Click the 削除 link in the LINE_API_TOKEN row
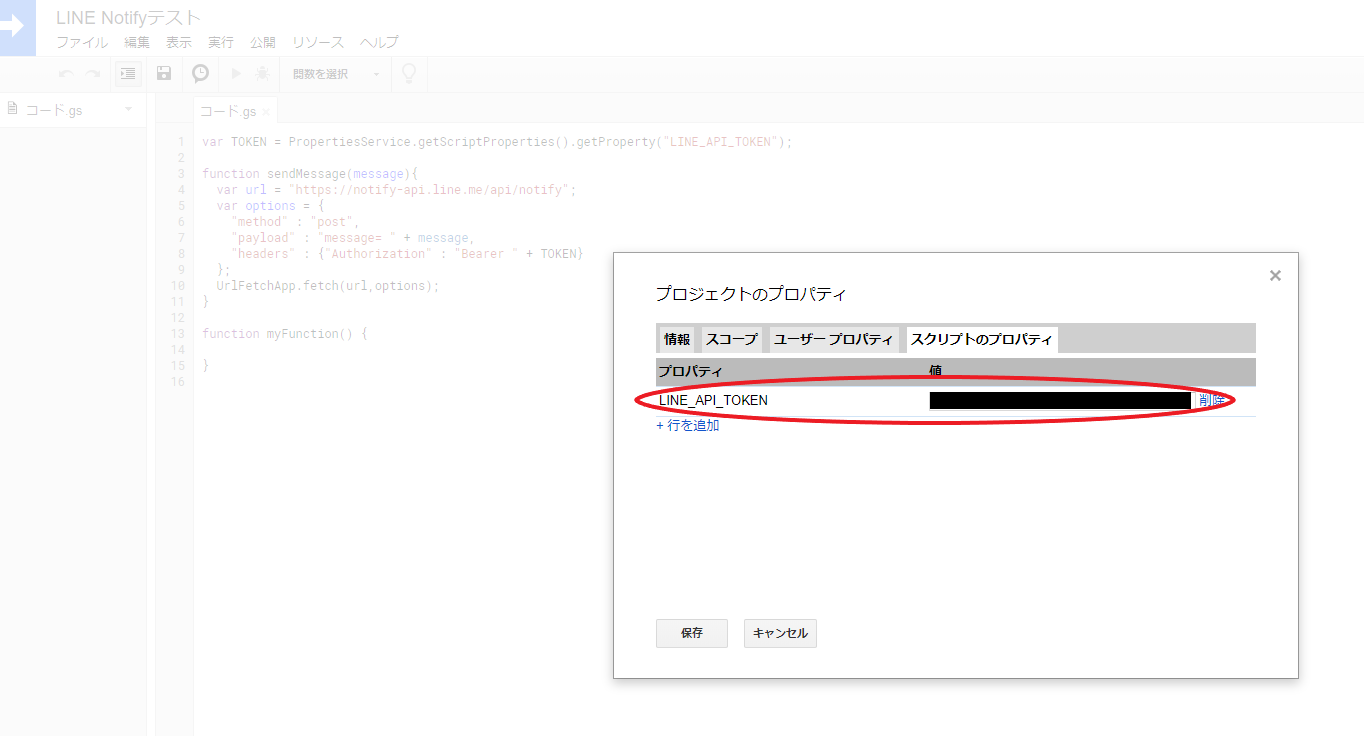This screenshot has width=1364, height=736. pyautogui.click(x=1212, y=400)
